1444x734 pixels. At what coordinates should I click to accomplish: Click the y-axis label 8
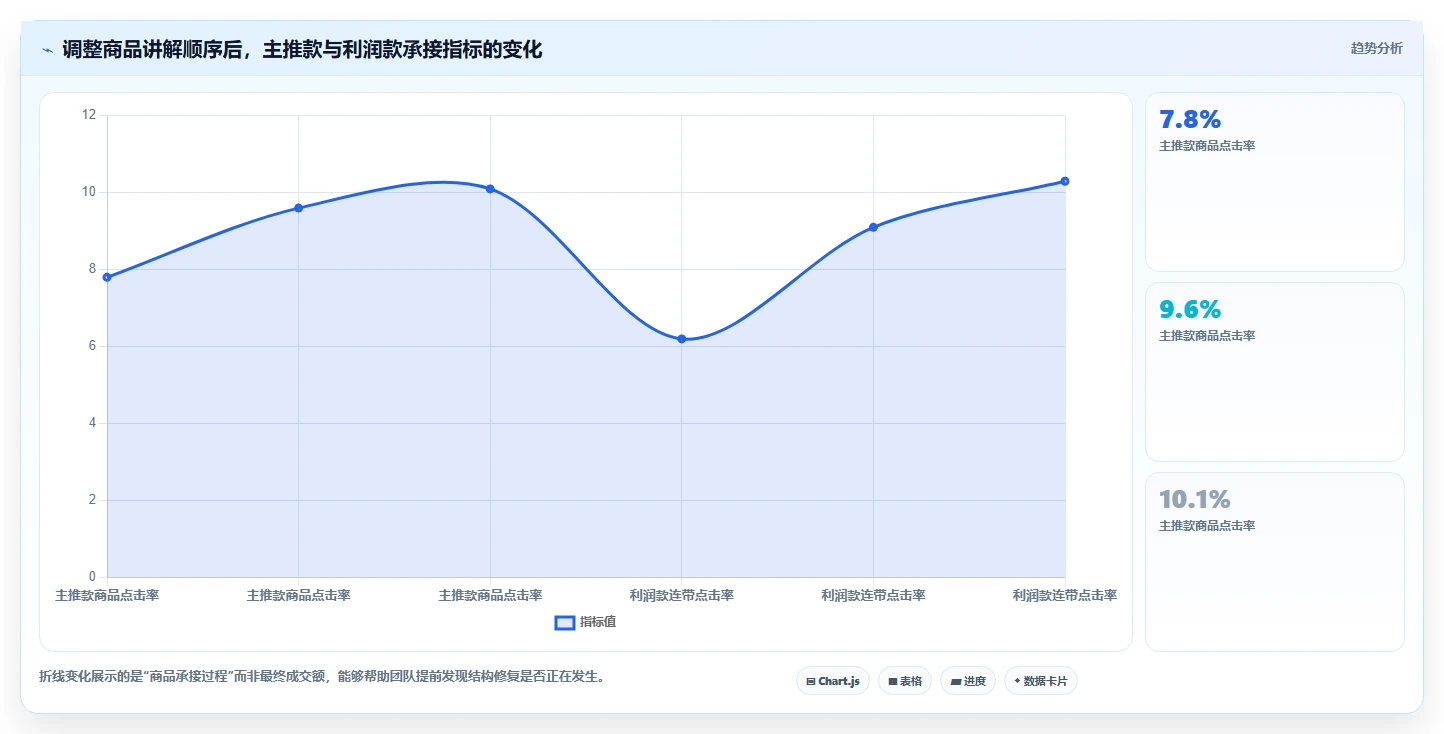click(x=92, y=269)
